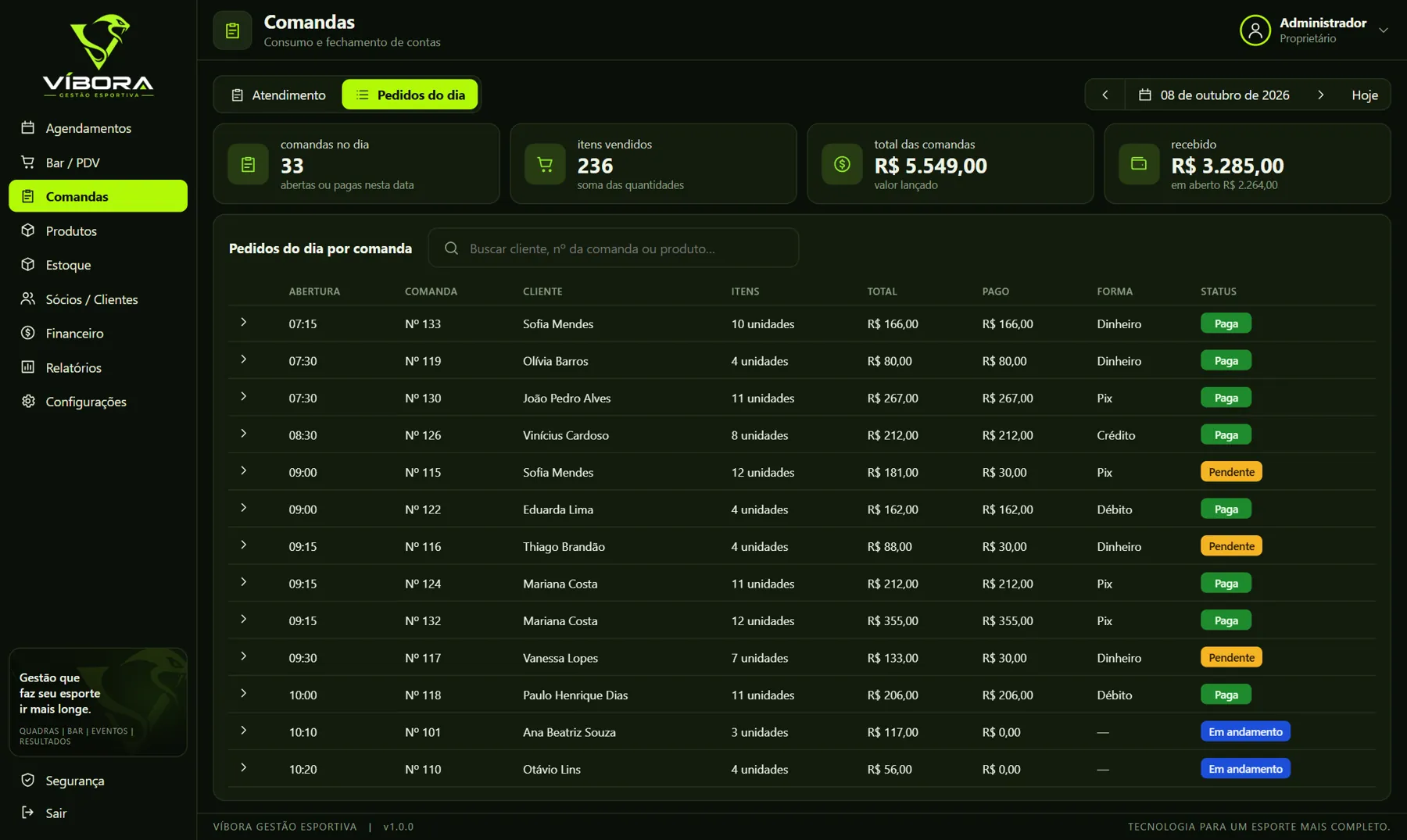Open the Relatórios sidebar menu item
The width and height of the screenshot is (1407, 840).
[98, 367]
